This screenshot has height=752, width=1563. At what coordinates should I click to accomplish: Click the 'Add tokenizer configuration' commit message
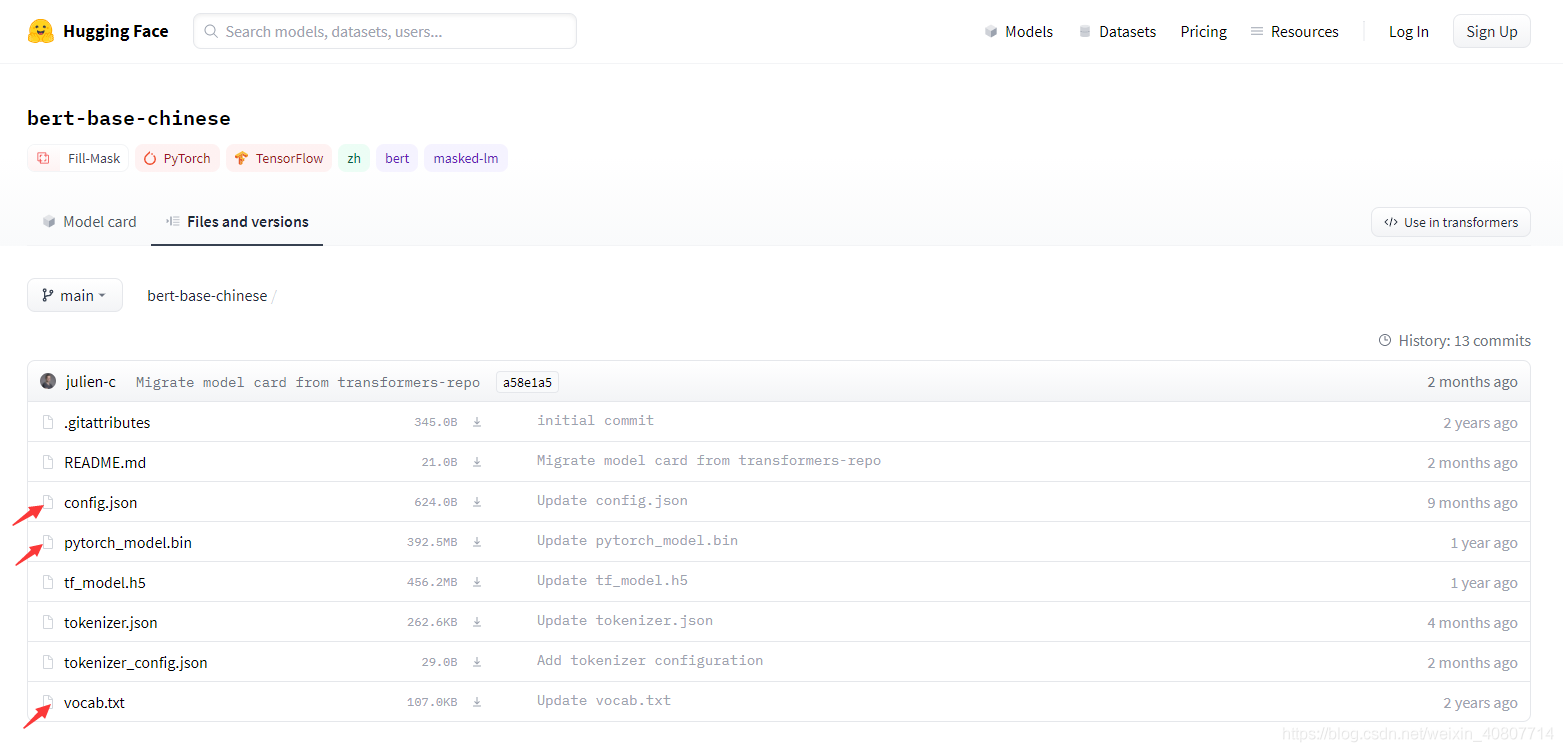pos(650,660)
